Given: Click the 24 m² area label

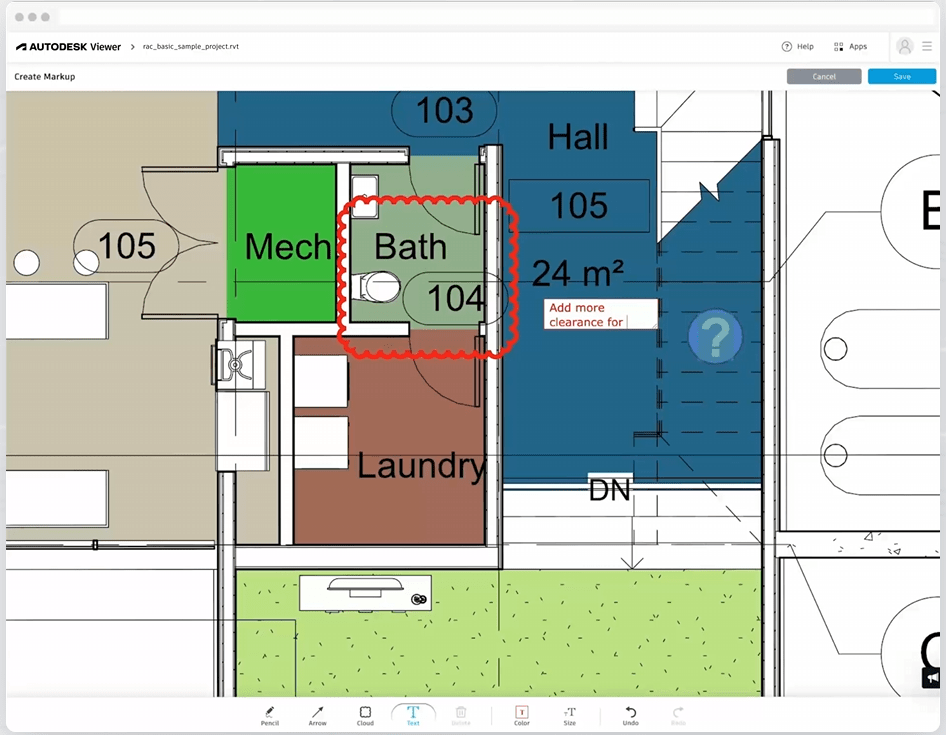Looking at the screenshot, I should (577, 273).
